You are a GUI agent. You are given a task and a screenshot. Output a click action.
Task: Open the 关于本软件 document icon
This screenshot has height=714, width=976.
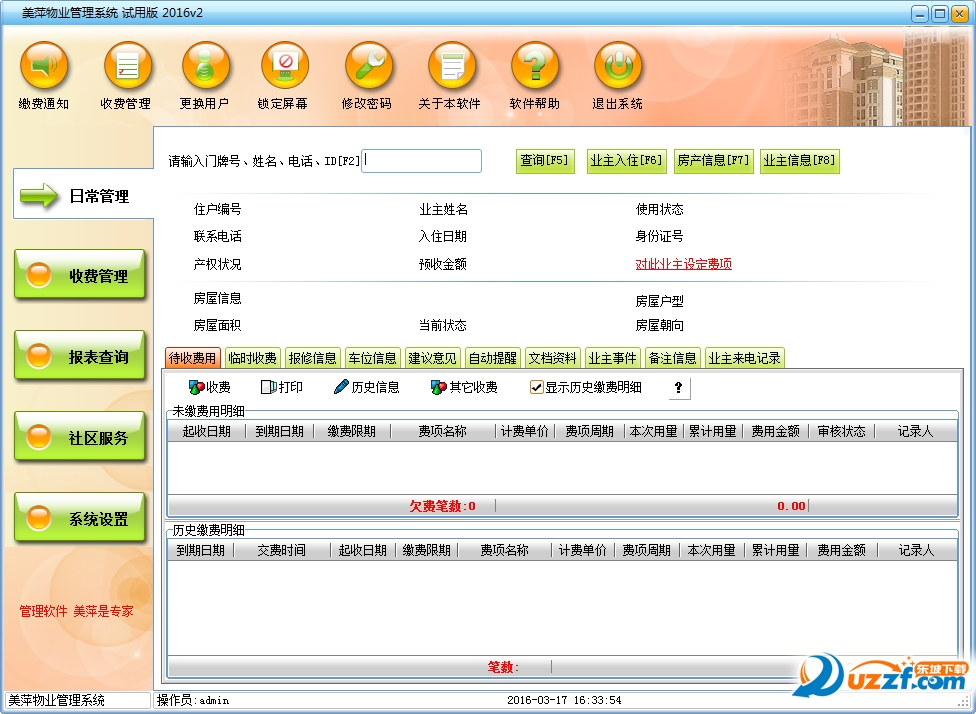pyautogui.click(x=451, y=65)
